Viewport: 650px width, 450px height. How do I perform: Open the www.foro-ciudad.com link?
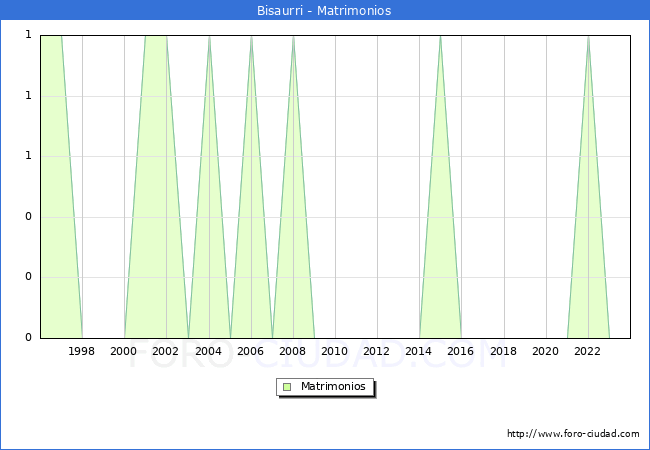click(x=573, y=434)
